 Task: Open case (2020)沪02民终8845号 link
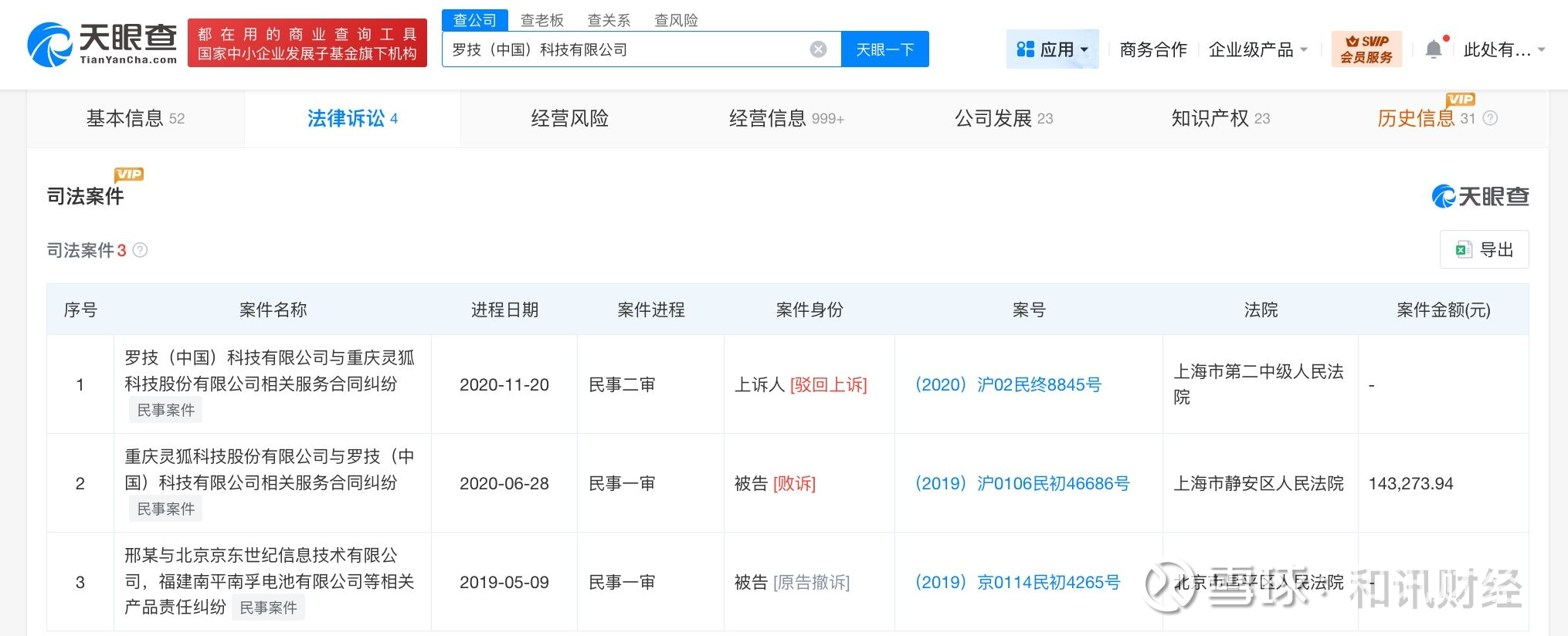click(x=1008, y=384)
